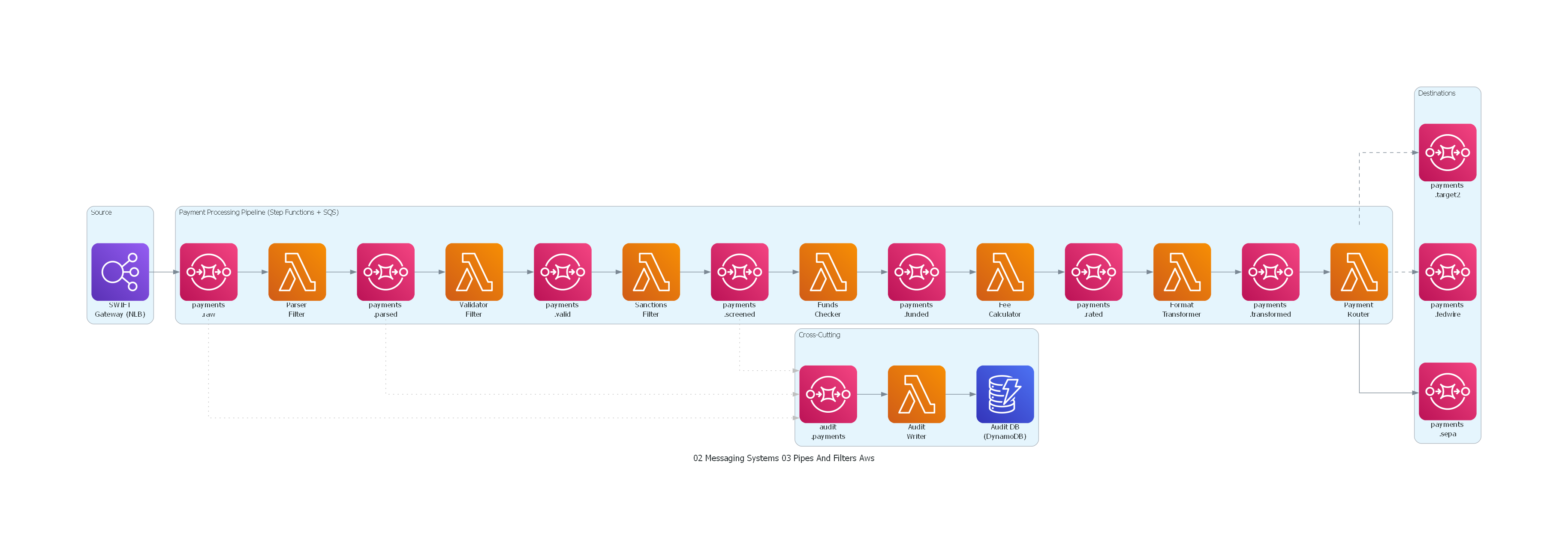The width and height of the screenshot is (1568, 549).
Task: Click the payments.sepa destination queue
Action: (1447, 391)
